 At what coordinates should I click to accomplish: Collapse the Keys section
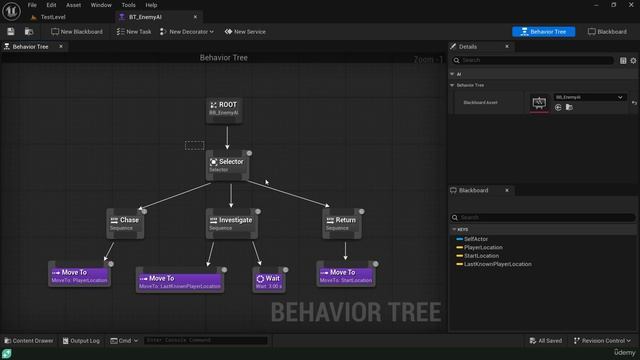454,229
